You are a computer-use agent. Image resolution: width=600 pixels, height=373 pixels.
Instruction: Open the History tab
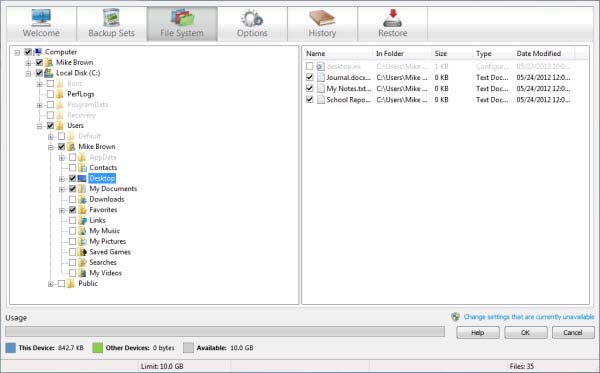click(x=323, y=23)
